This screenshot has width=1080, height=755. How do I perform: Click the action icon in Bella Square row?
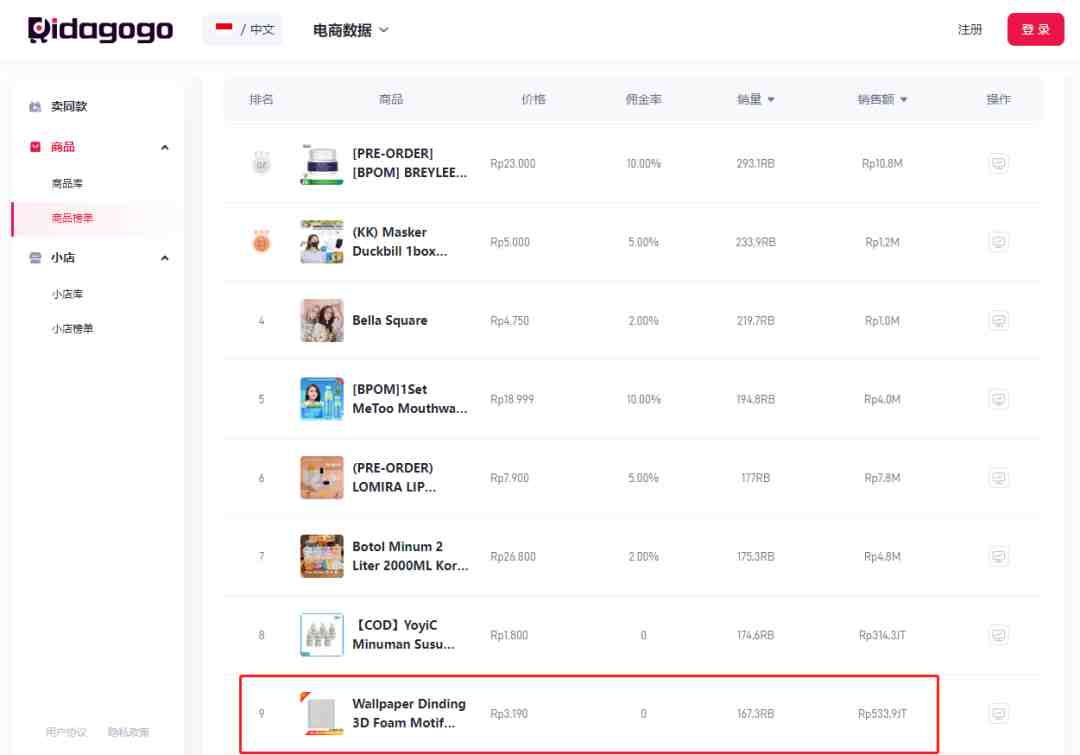pos(998,320)
